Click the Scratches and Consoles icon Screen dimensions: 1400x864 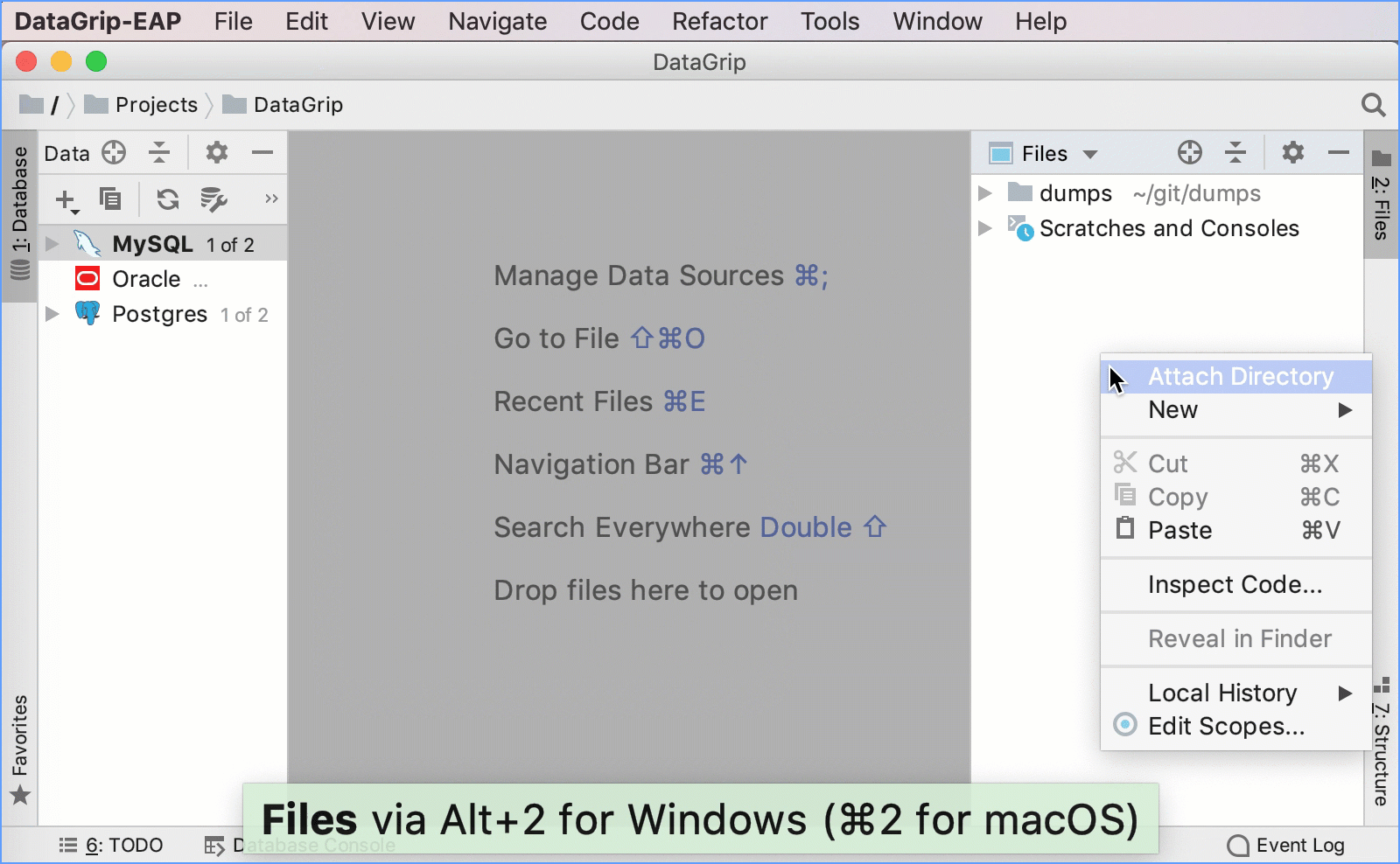coord(1020,228)
